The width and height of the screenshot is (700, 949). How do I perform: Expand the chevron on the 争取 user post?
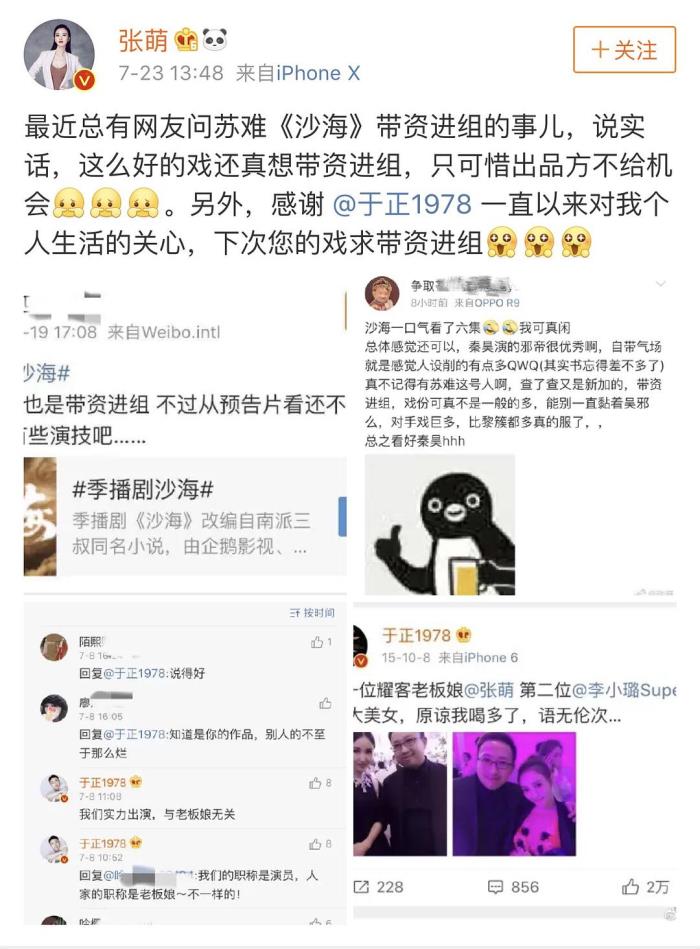click(661, 283)
